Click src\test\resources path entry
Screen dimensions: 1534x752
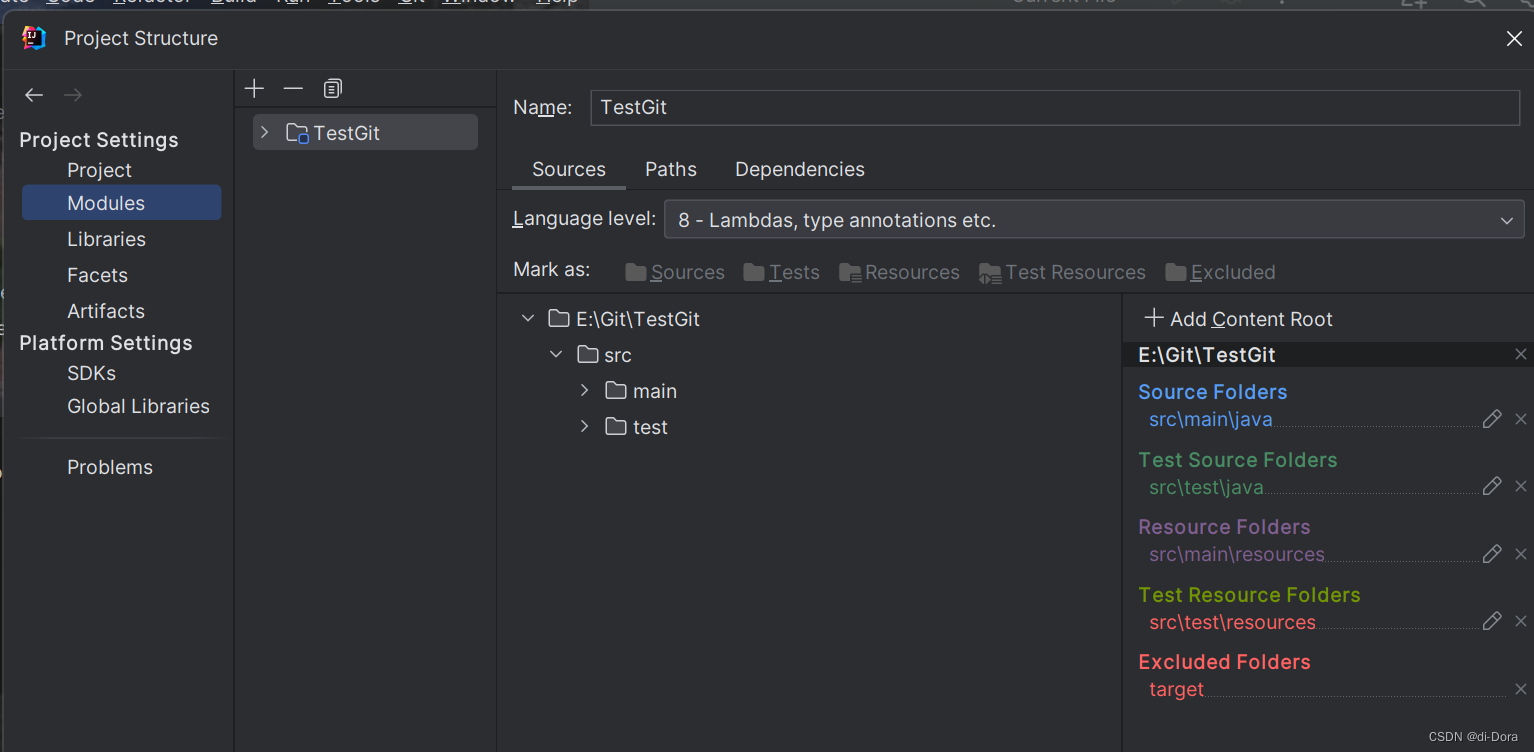coord(1232,622)
